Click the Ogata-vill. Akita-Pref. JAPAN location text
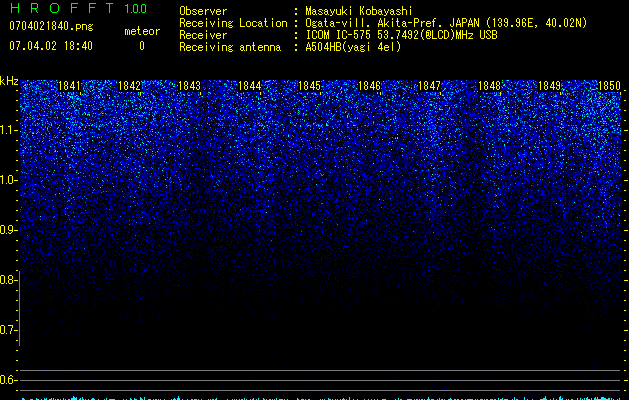629x400 pixels. pos(446,23)
